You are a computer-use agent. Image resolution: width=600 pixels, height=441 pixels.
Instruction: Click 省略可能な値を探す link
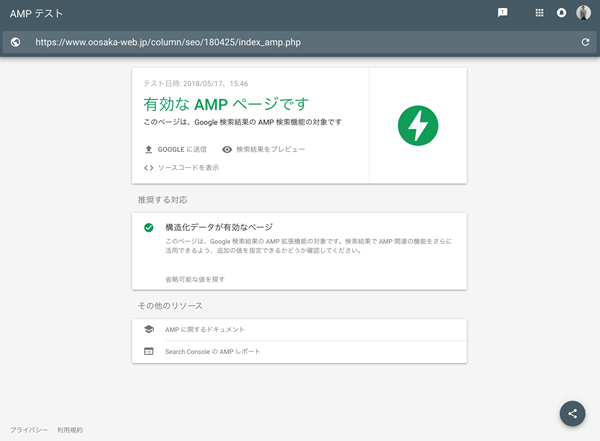pyautogui.click(x=195, y=279)
